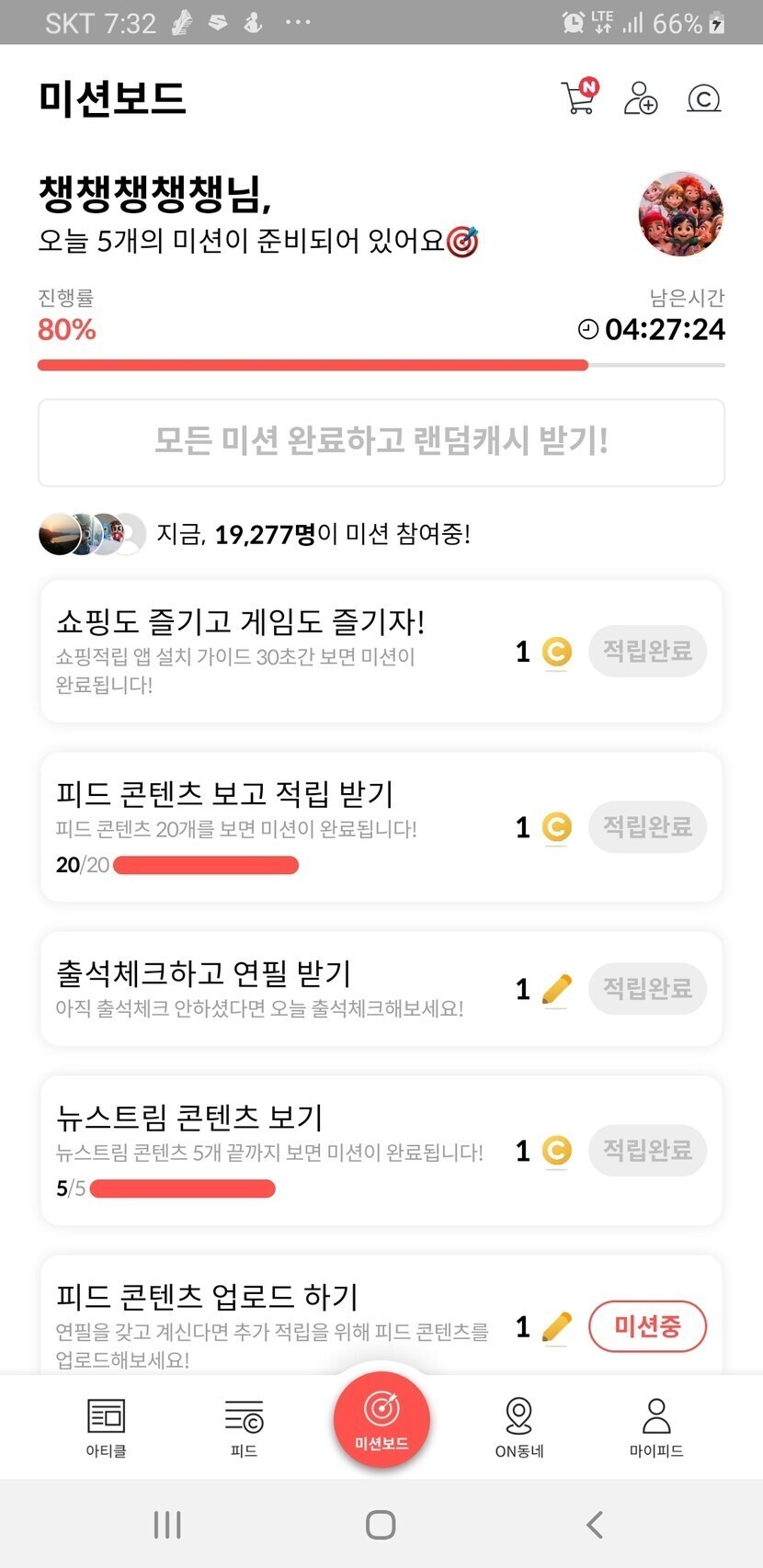Tap the profile avatar picture
Screen dimensions: 763x1568
[680, 213]
